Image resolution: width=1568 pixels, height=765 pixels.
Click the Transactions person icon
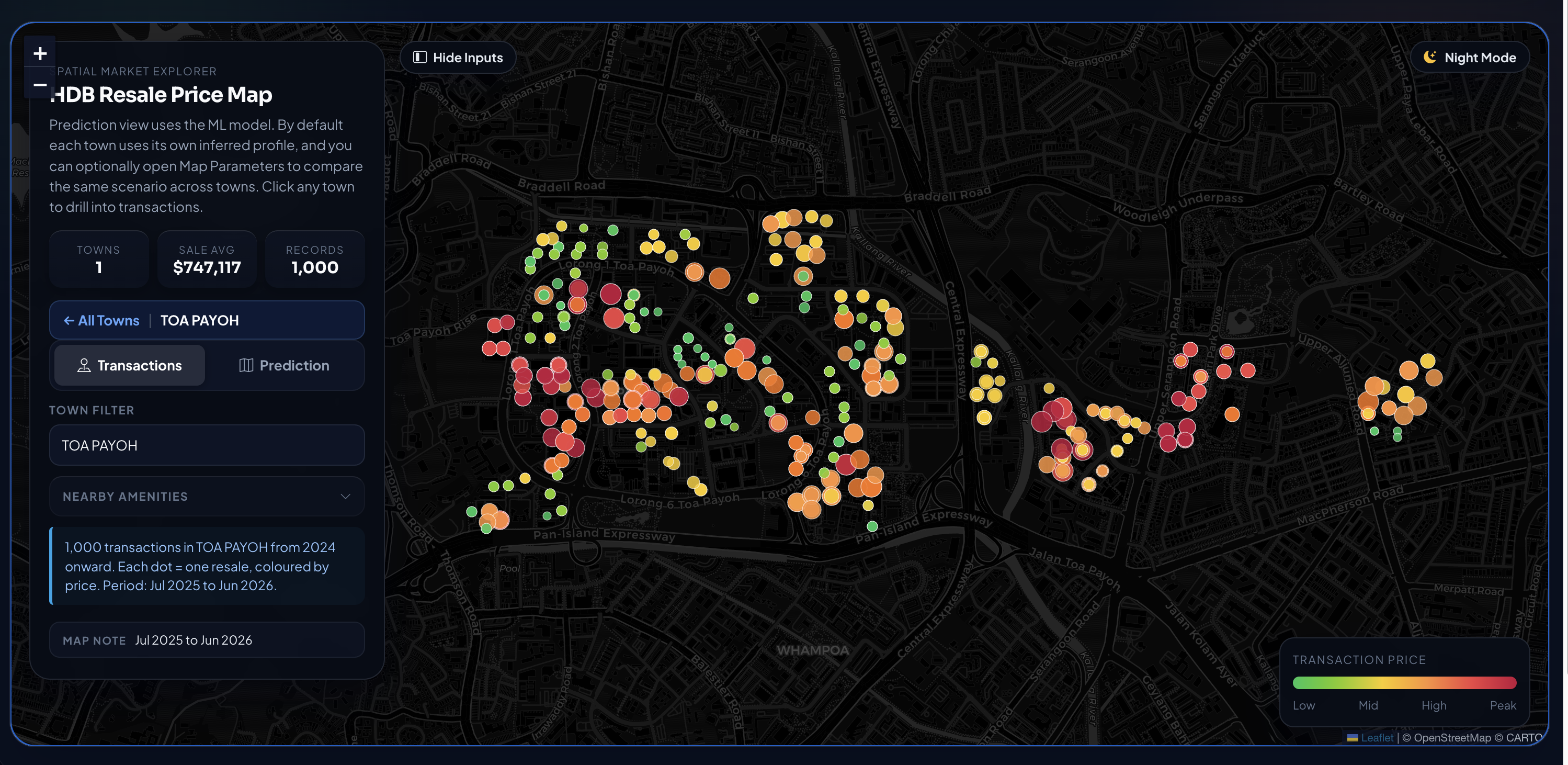pyautogui.click(x=84, y=365)
